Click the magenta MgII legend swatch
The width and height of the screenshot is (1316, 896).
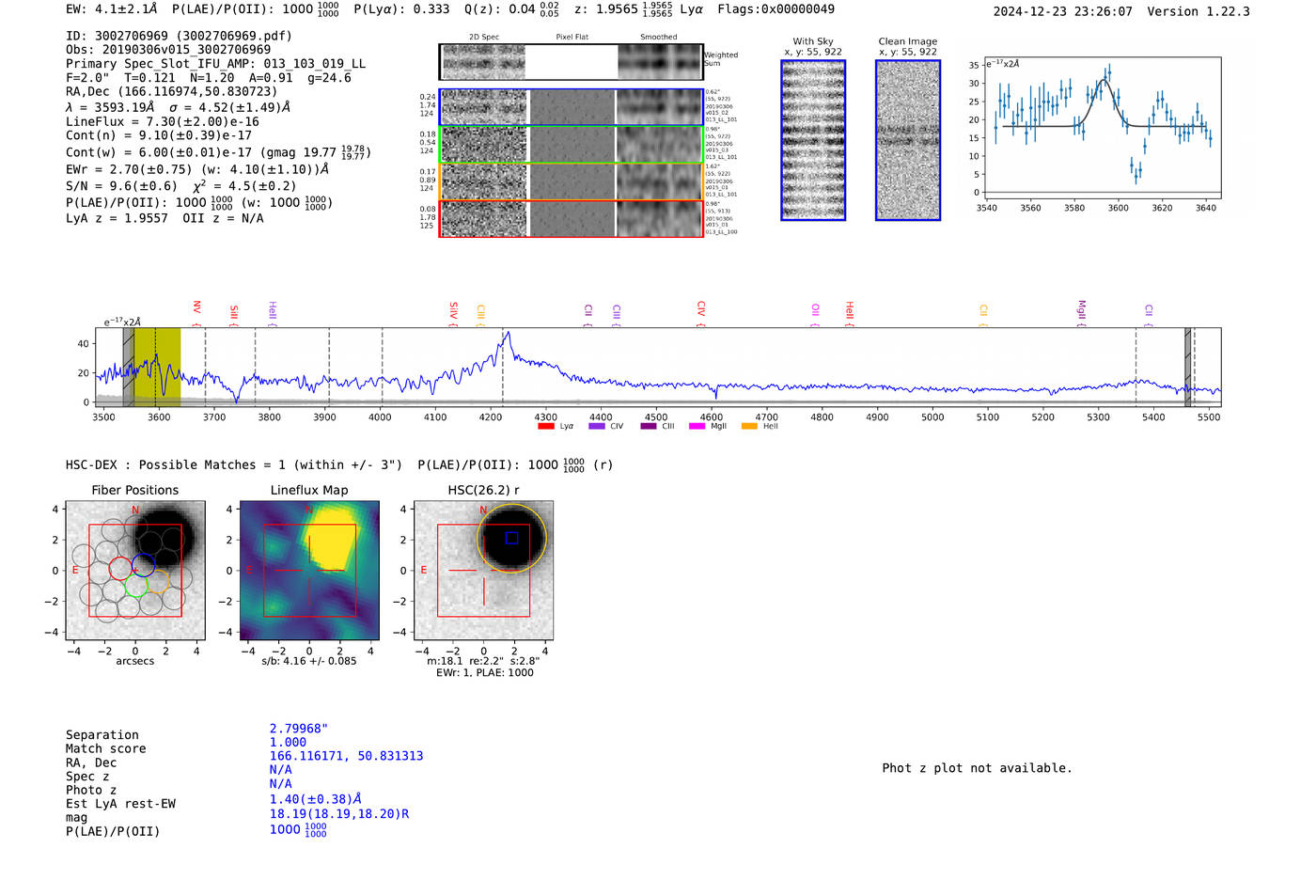pyautogui.click(x=697, y=426)
